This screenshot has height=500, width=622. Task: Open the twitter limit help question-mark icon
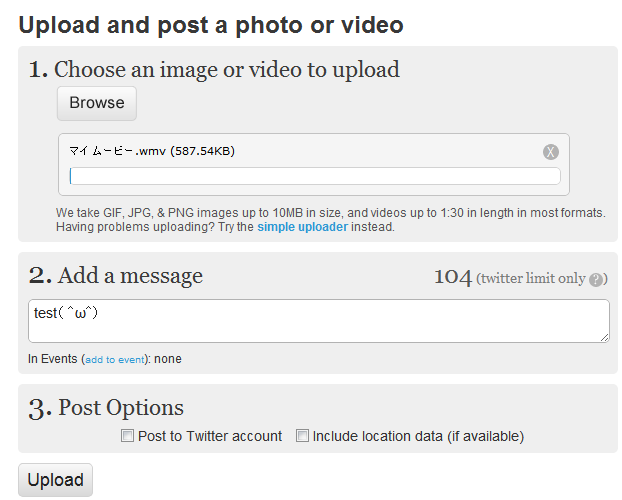(x=596, y=280)
